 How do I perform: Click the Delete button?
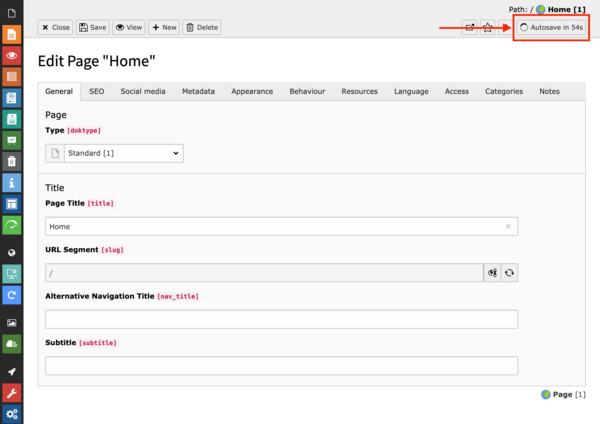[x=202, y=28]
